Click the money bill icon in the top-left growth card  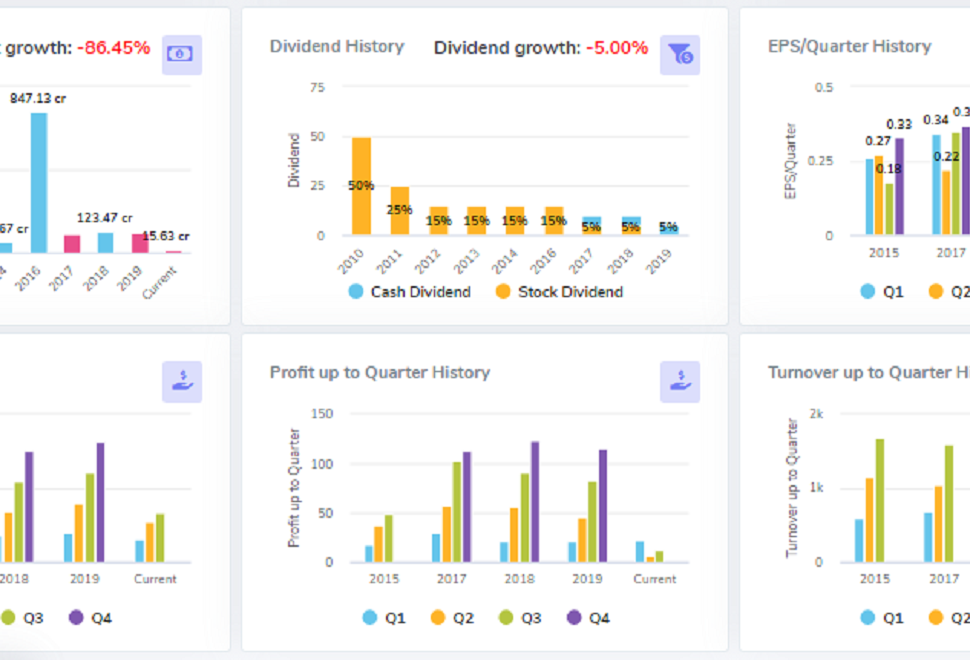(x=182, y=54)
